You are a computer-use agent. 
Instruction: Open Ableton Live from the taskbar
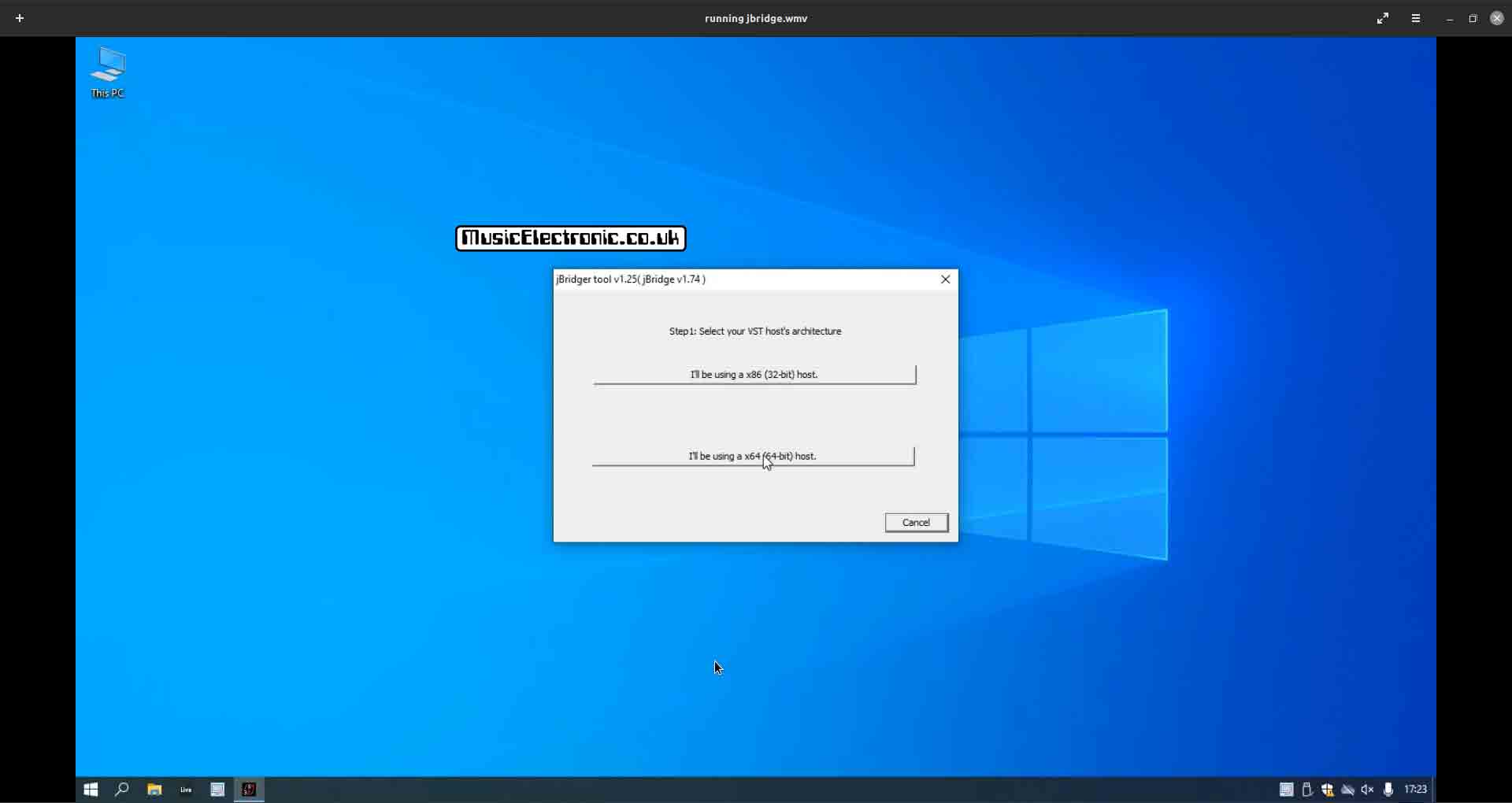coord(186,790)
